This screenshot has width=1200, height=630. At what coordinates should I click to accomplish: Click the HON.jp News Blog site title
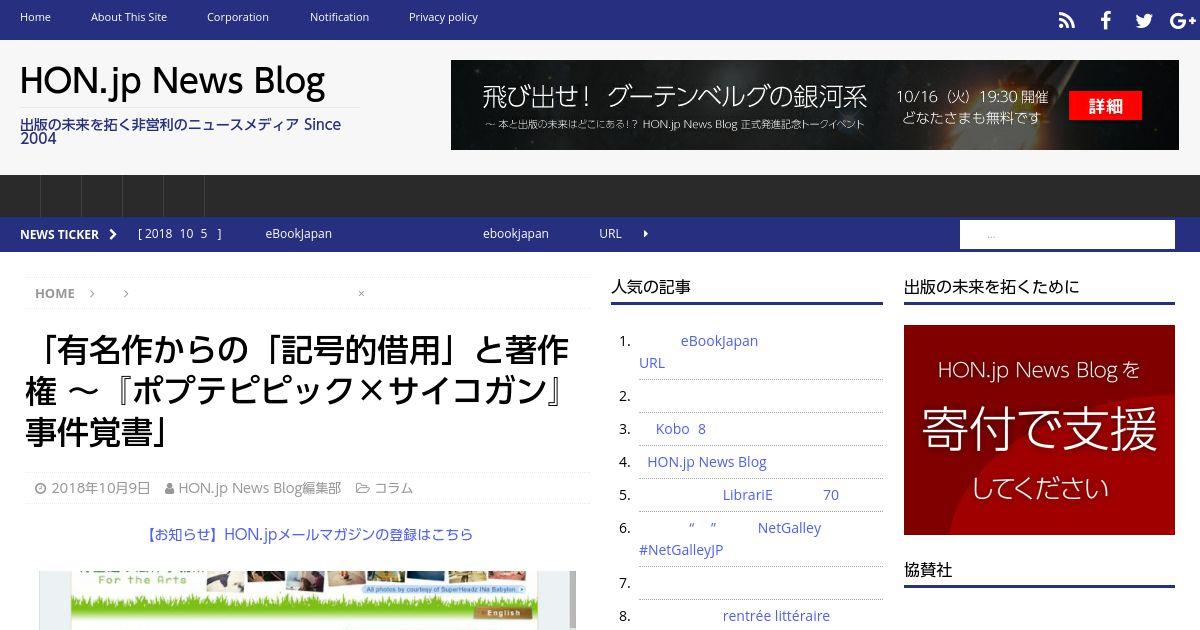point(172,81)
